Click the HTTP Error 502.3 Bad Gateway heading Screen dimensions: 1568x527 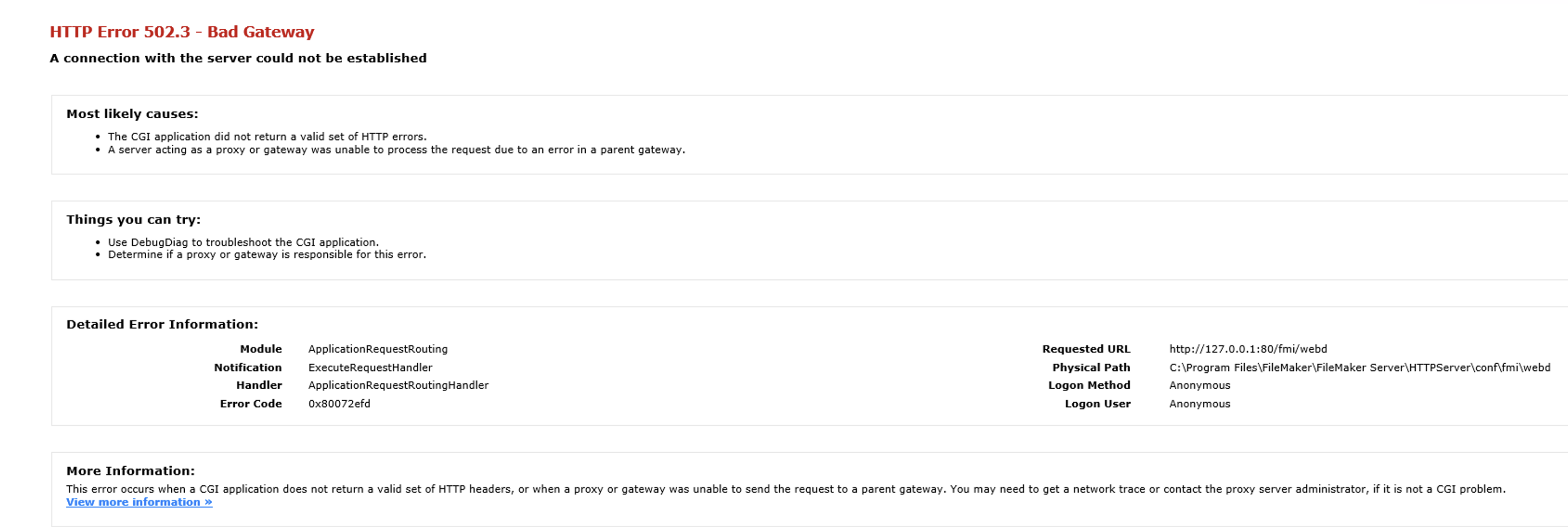point(182,32)
